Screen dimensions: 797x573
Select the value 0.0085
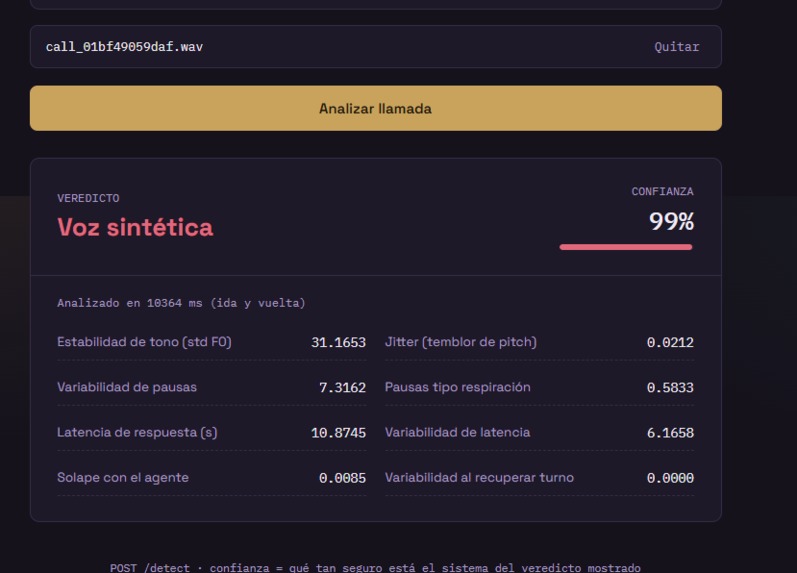click(x=343, y=478)
